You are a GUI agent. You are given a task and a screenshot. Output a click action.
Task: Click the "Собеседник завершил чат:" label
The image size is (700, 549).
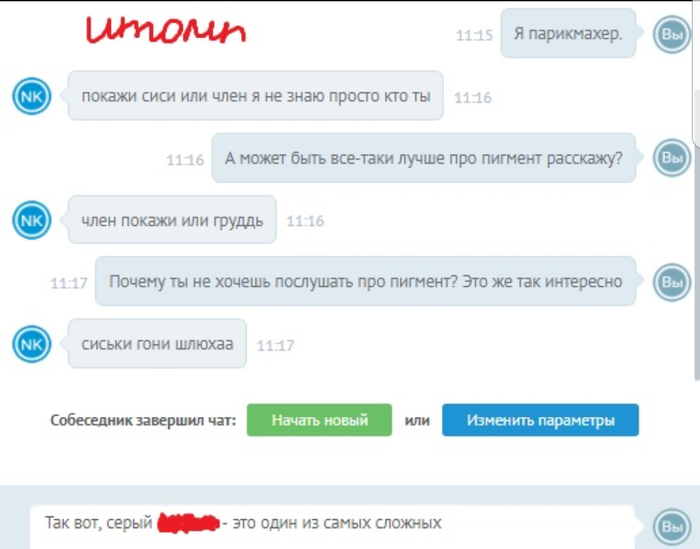tap(143, 420)
